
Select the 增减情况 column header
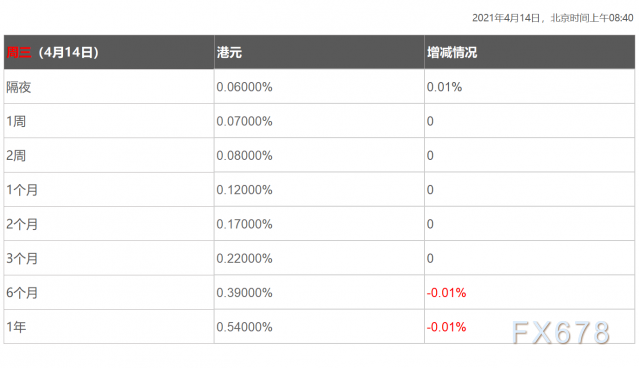[452, 52]
